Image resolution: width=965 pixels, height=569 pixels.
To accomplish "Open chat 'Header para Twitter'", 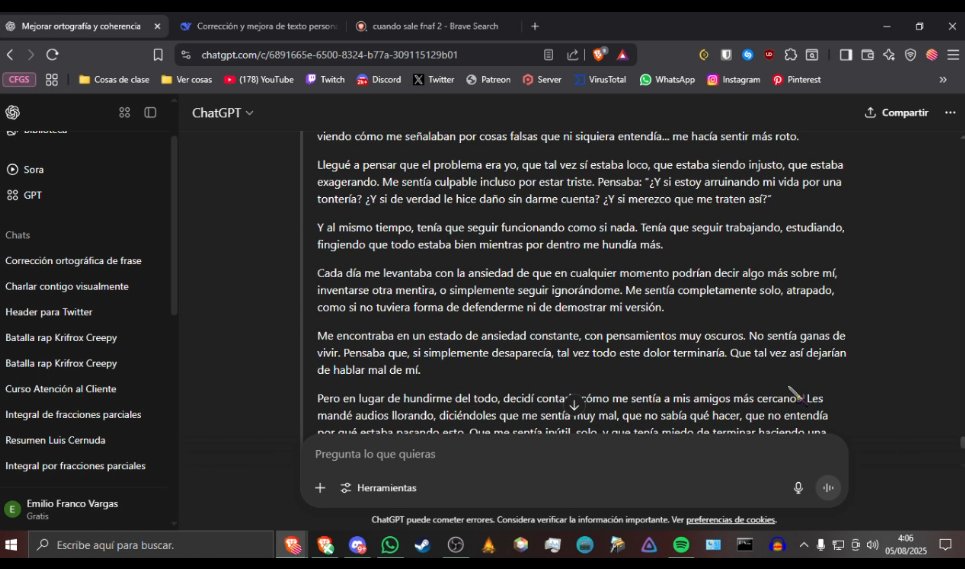I will tap(49, 312).
